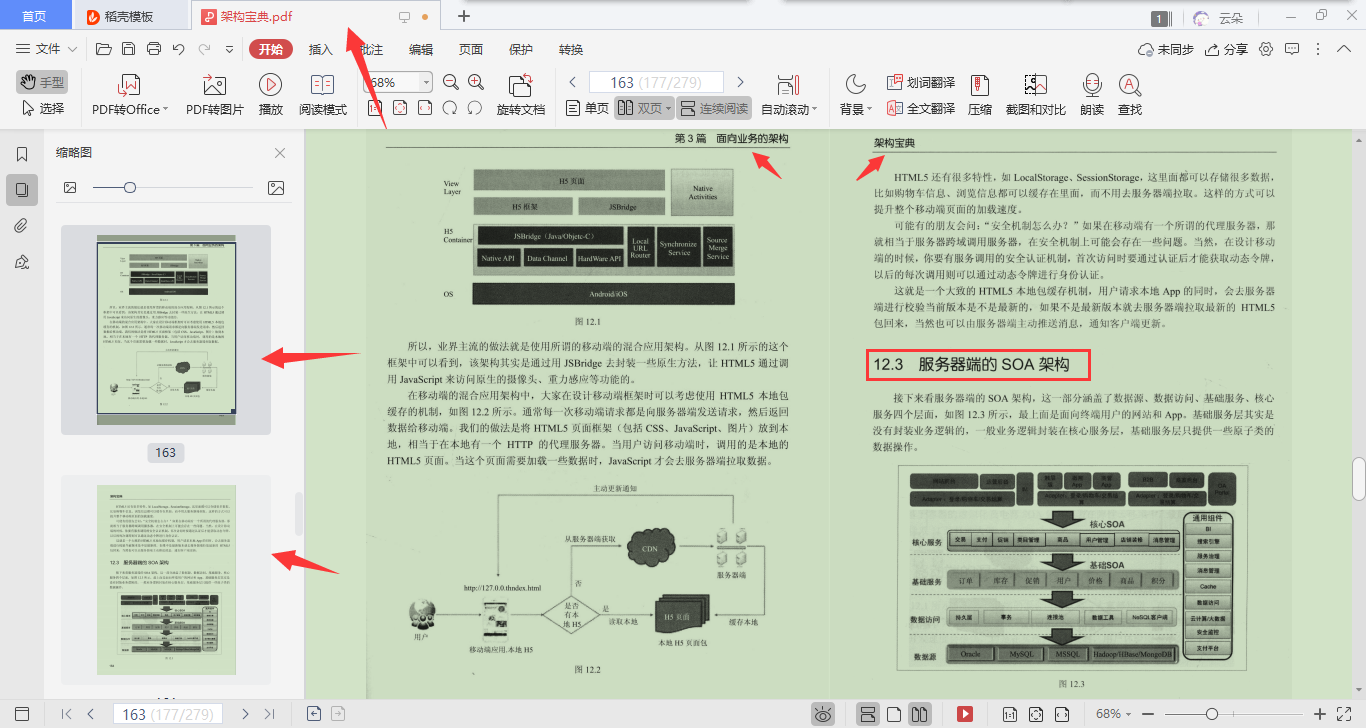
Task: Click the 未同步 cloud sync status
Action: point(1166,49)
